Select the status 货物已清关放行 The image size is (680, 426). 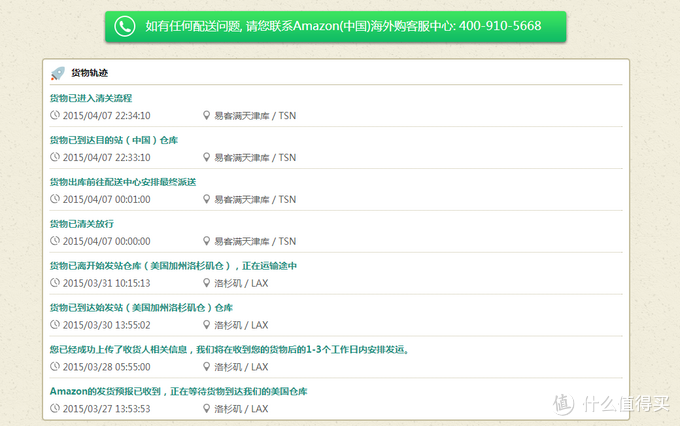(x=82, y=224)
